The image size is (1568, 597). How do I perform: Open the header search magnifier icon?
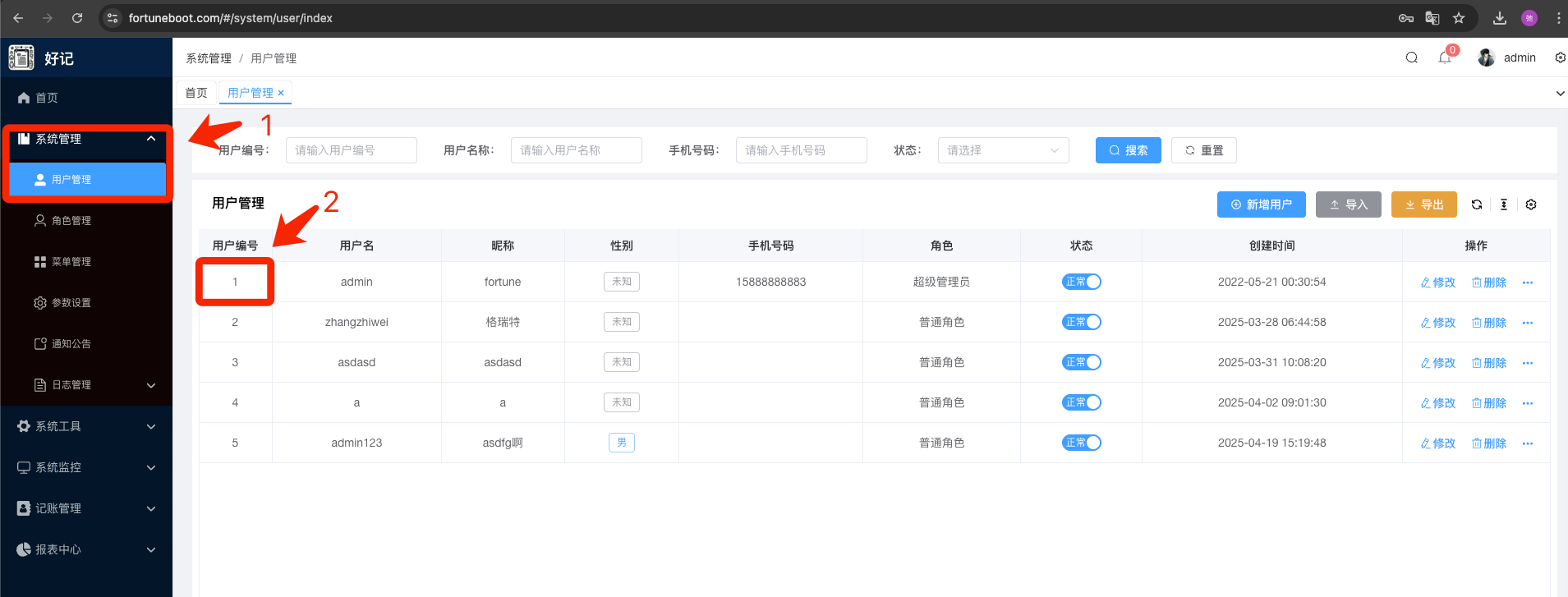click(x=1411, y=57)
